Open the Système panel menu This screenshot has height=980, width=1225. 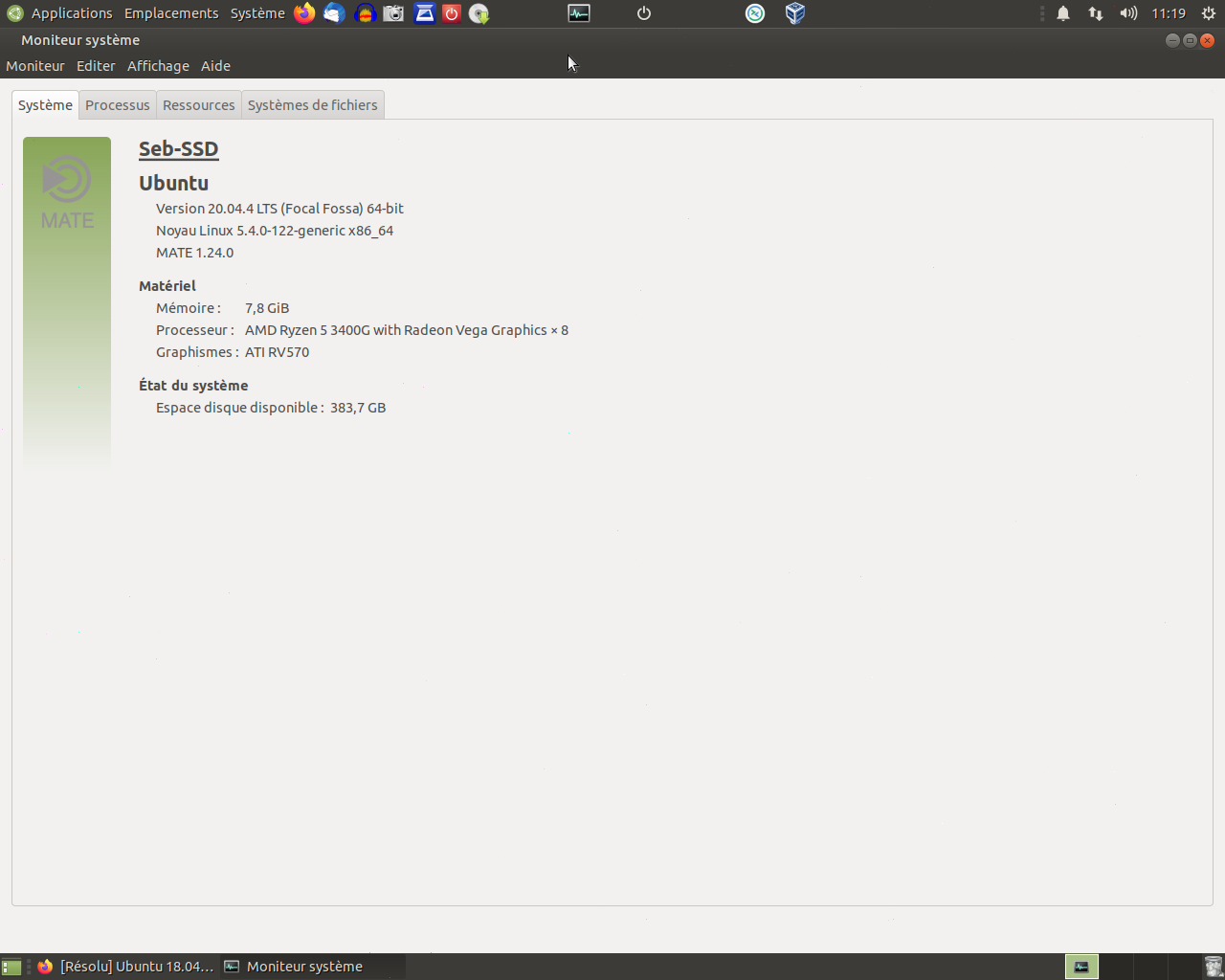pyautogui.click(x=257, y=13)
